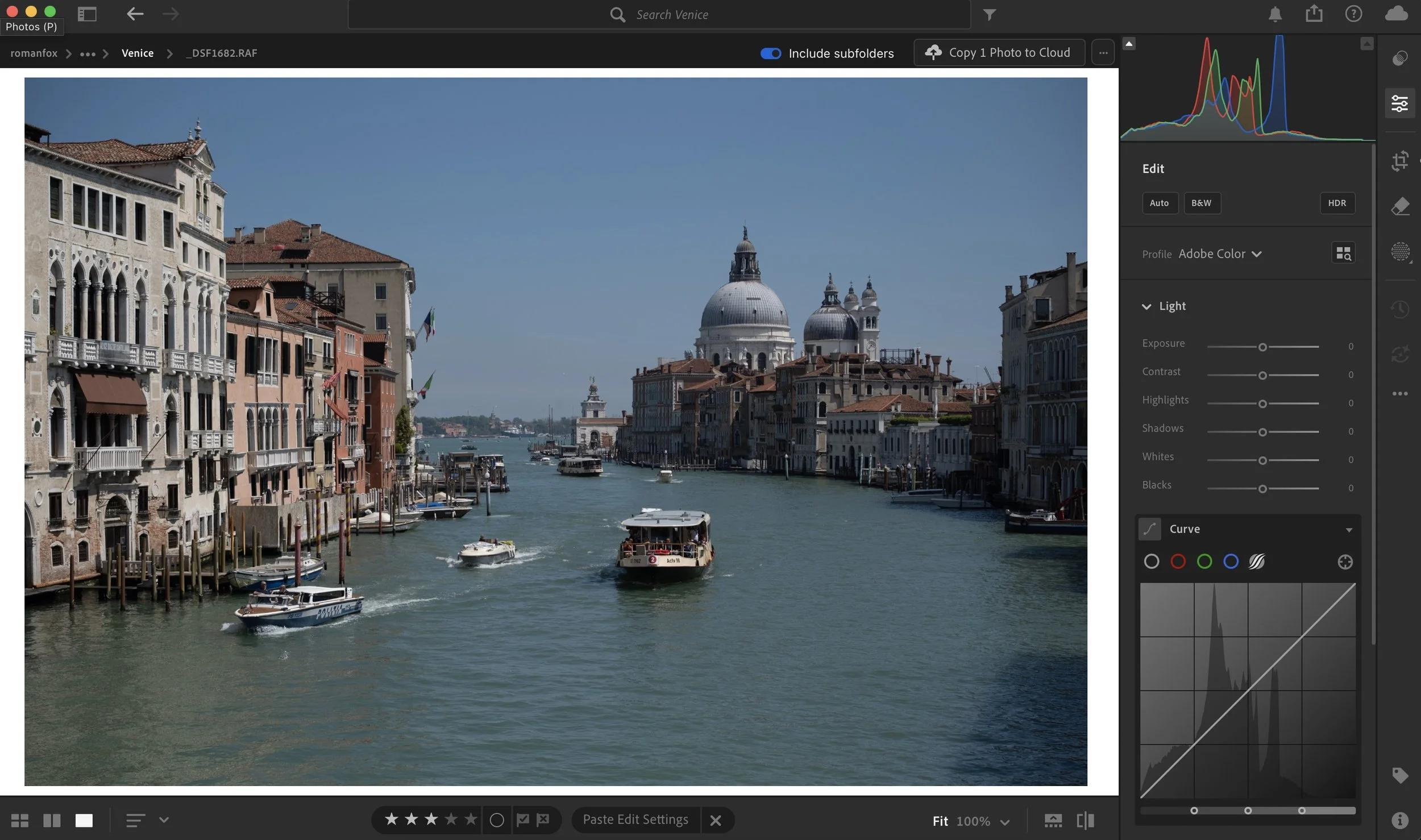The image size is (1421, 840).
Task: Open the Crop and Rotate tool
Action: pos(1400,161)
